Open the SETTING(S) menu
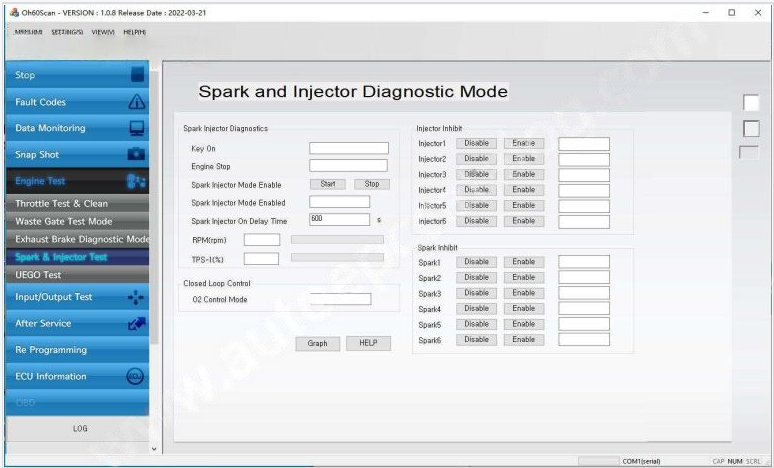774x468 pixels. pyautogui.click(x=68, y=32)
